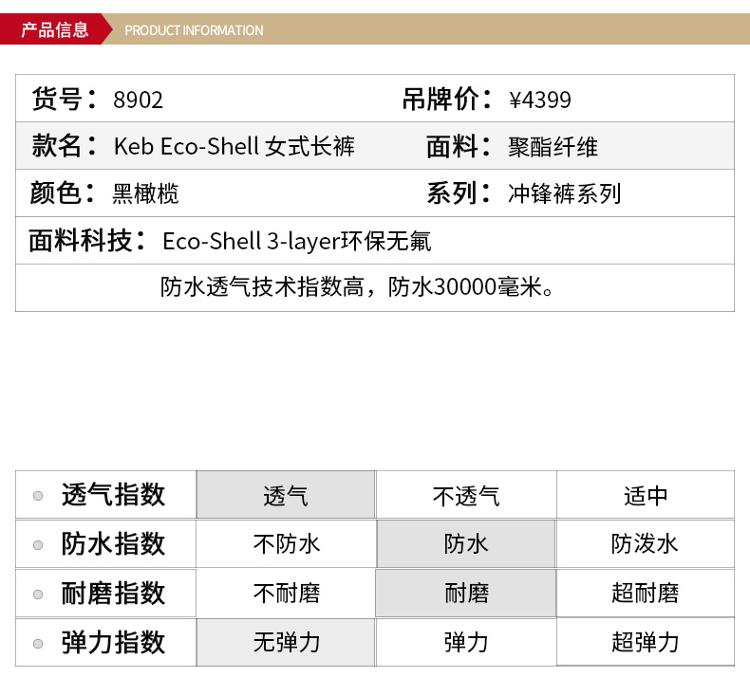
Task: Click the bullet beside 透气指数
Action: pyautogui.click(x=38, y=495)
